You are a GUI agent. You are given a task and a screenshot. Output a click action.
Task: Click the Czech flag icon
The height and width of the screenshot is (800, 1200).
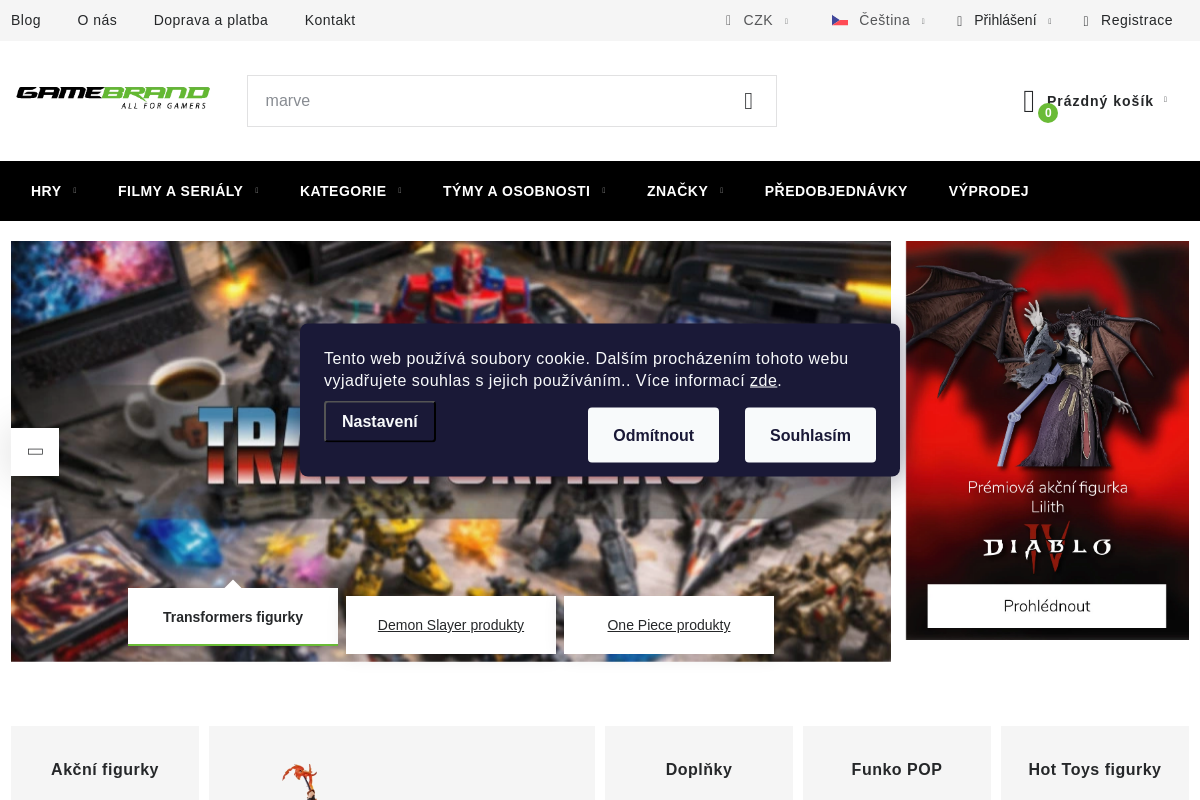pyautogui.click(x=840, y=20)
